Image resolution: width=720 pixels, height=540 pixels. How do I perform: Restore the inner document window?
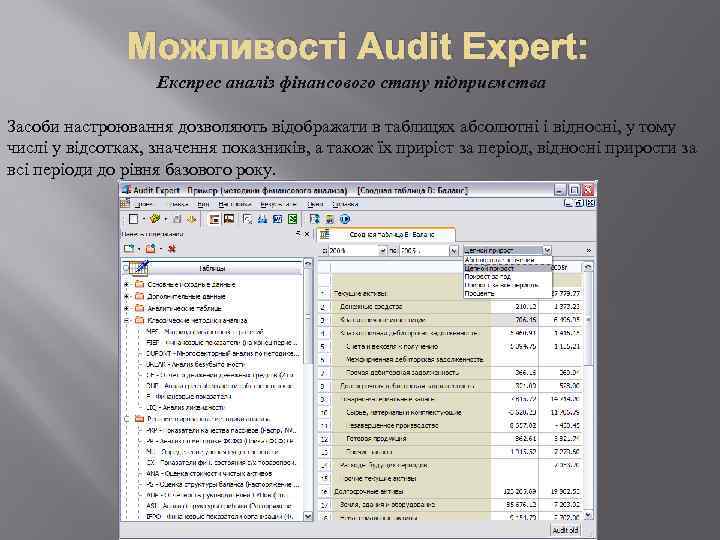[579, 202]
